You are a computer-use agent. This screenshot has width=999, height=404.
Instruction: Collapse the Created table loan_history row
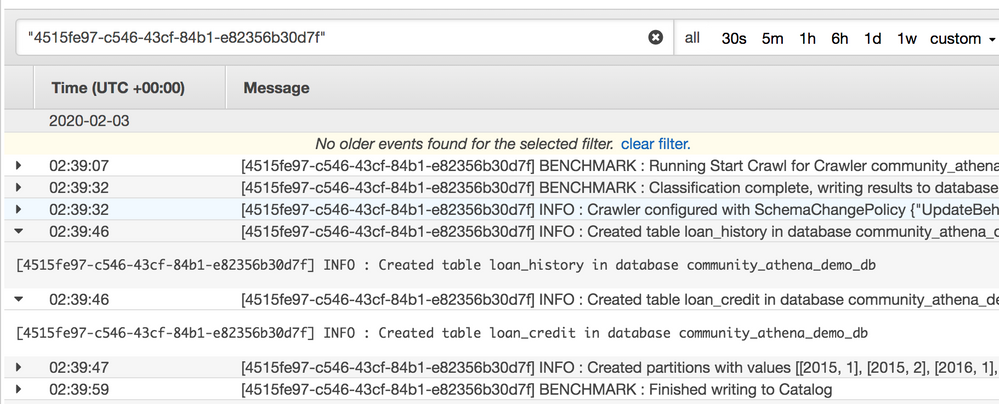[18, 231]
